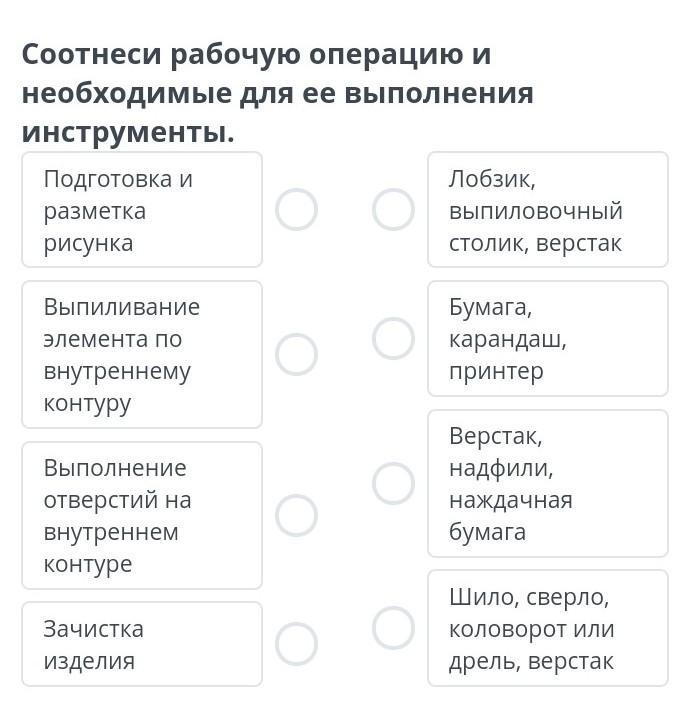Click the word 'Лобзик' in the answer card
The image size is (686, 716).
492,179
